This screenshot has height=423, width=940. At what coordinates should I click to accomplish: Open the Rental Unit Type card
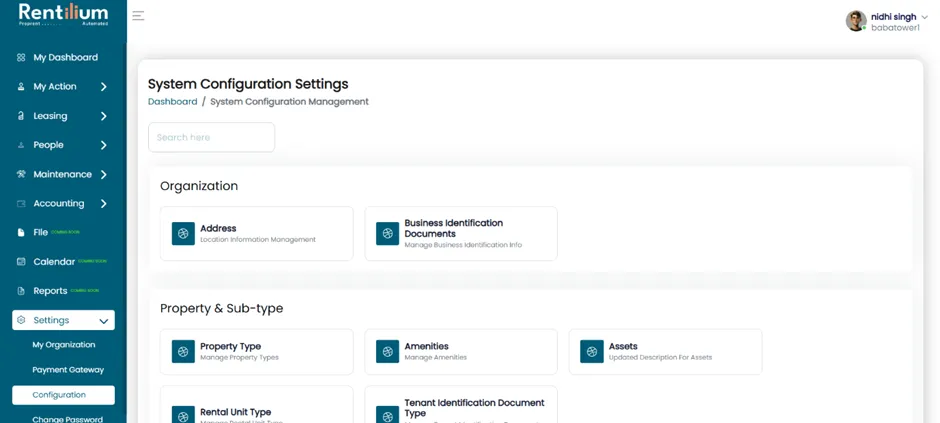[x=257, y=404]
